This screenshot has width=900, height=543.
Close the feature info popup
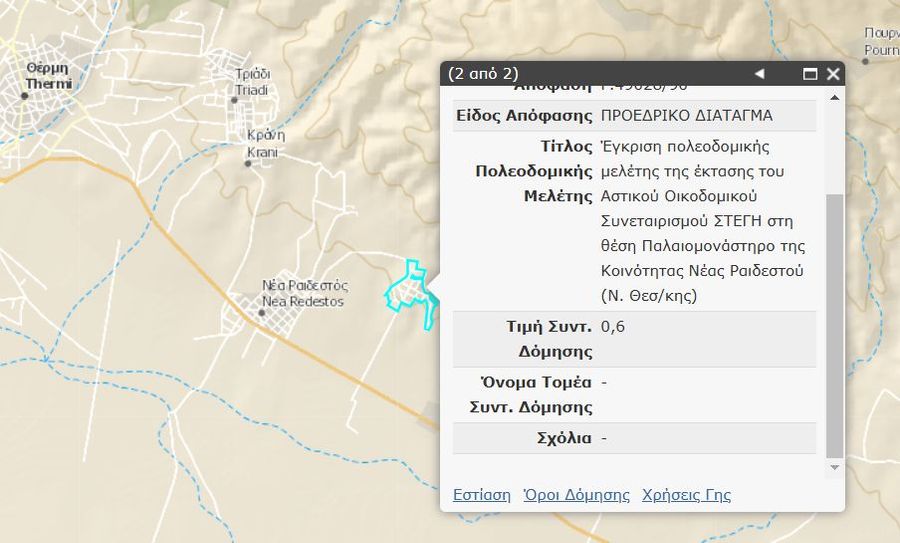click(832, 74)
